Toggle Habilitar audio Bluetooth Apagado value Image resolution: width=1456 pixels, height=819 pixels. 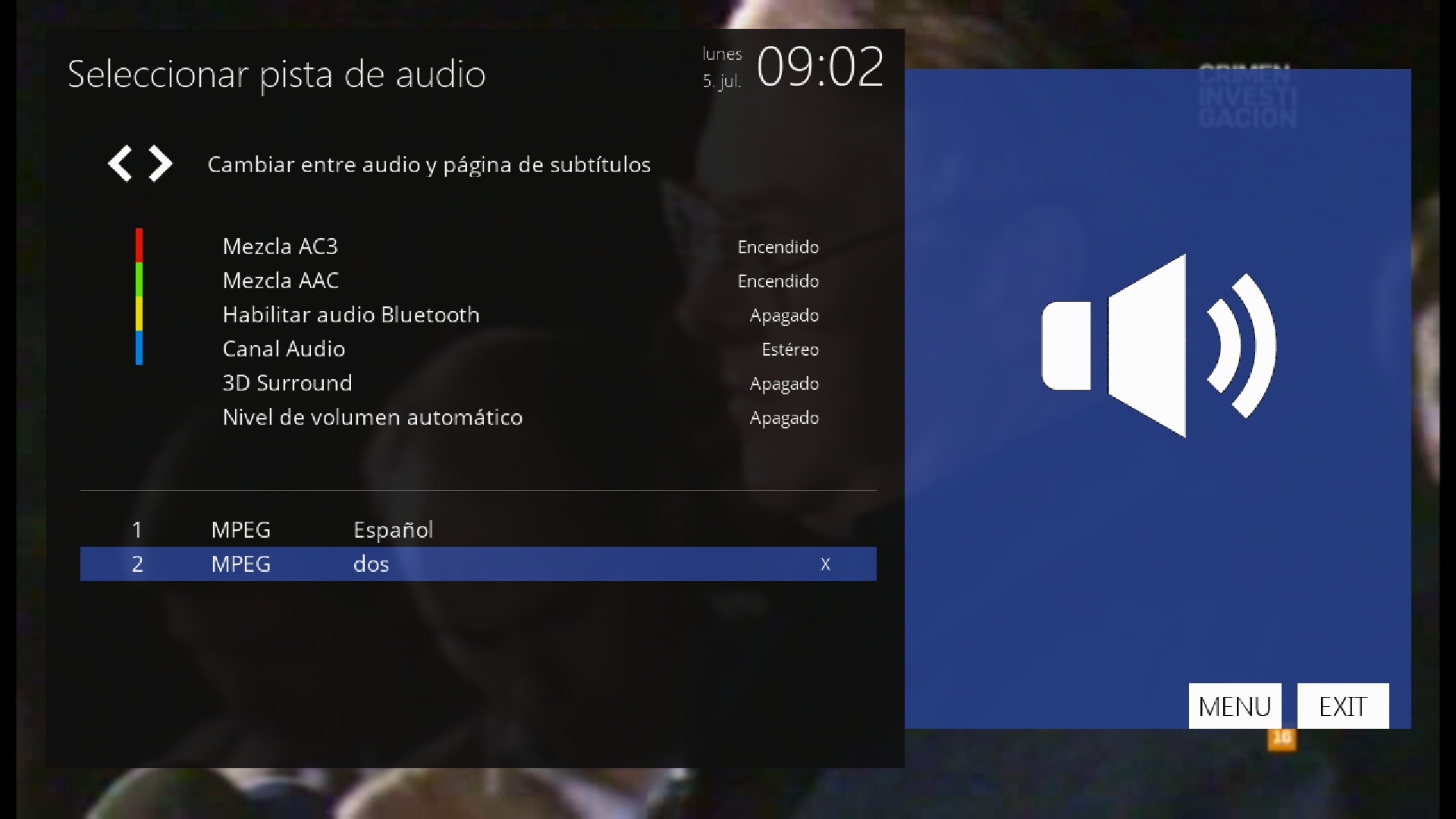coord(783,315)
